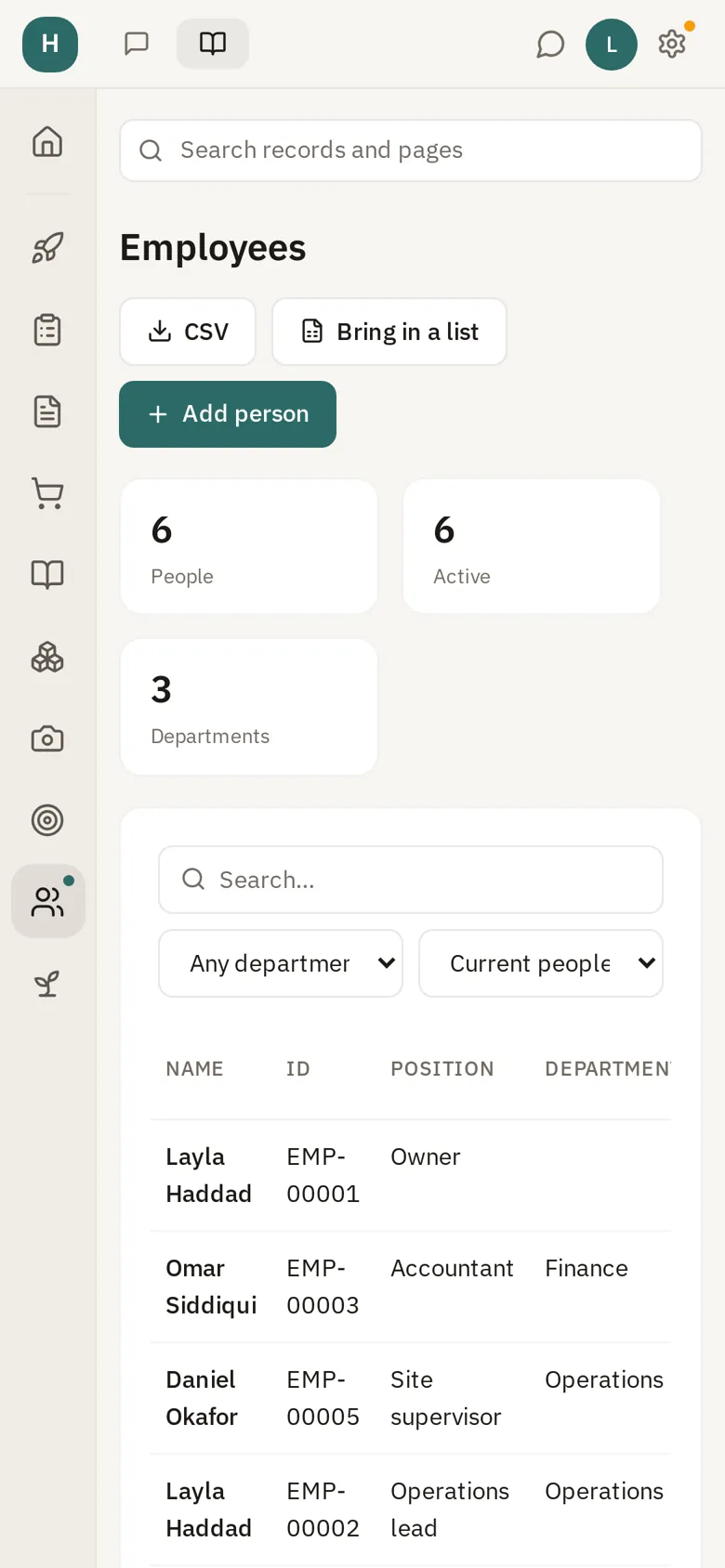Open the target icon in sidebar
725x1568 pixels.
coord(47,820)
